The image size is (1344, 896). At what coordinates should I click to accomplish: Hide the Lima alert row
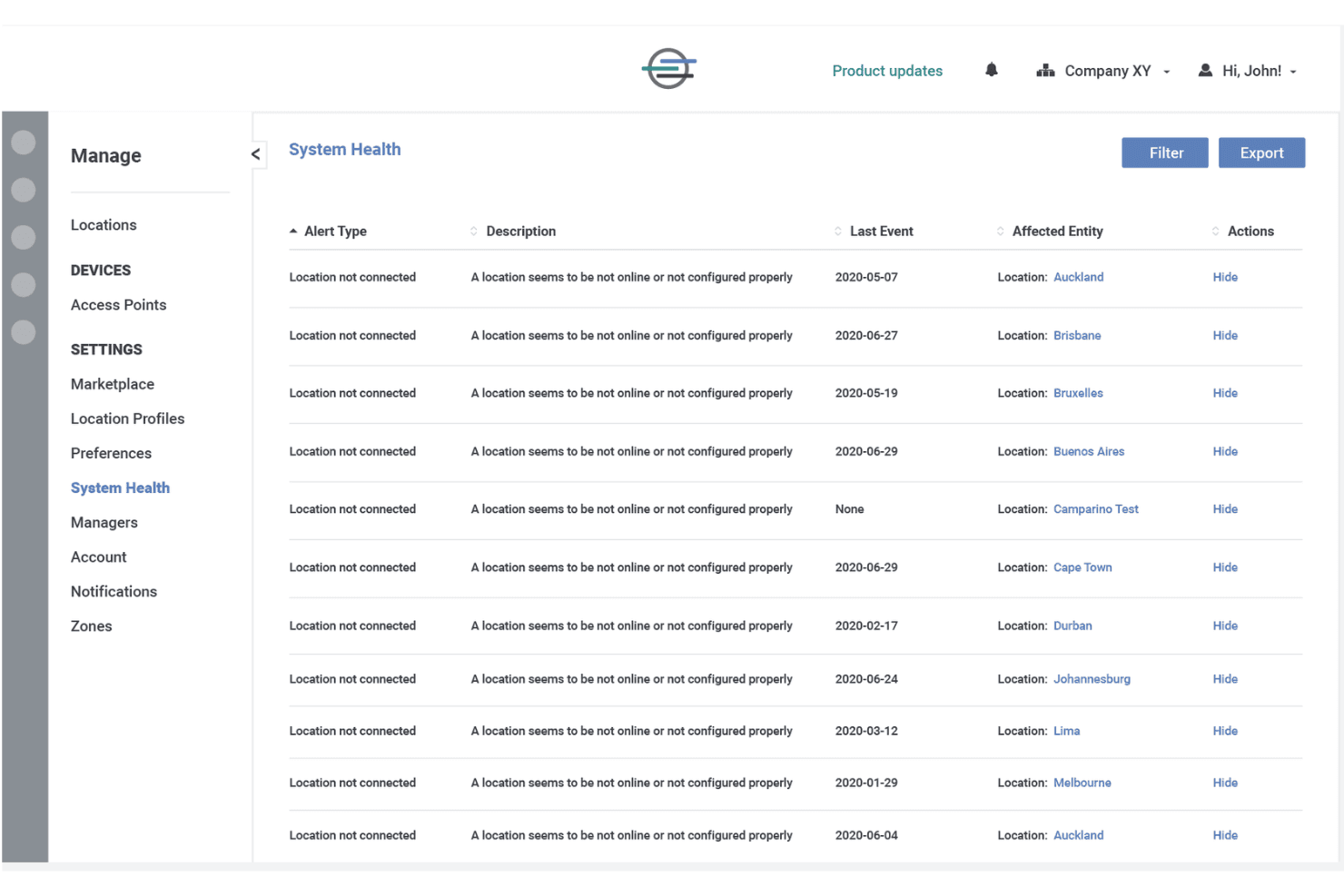click(x=1225, y=731)
